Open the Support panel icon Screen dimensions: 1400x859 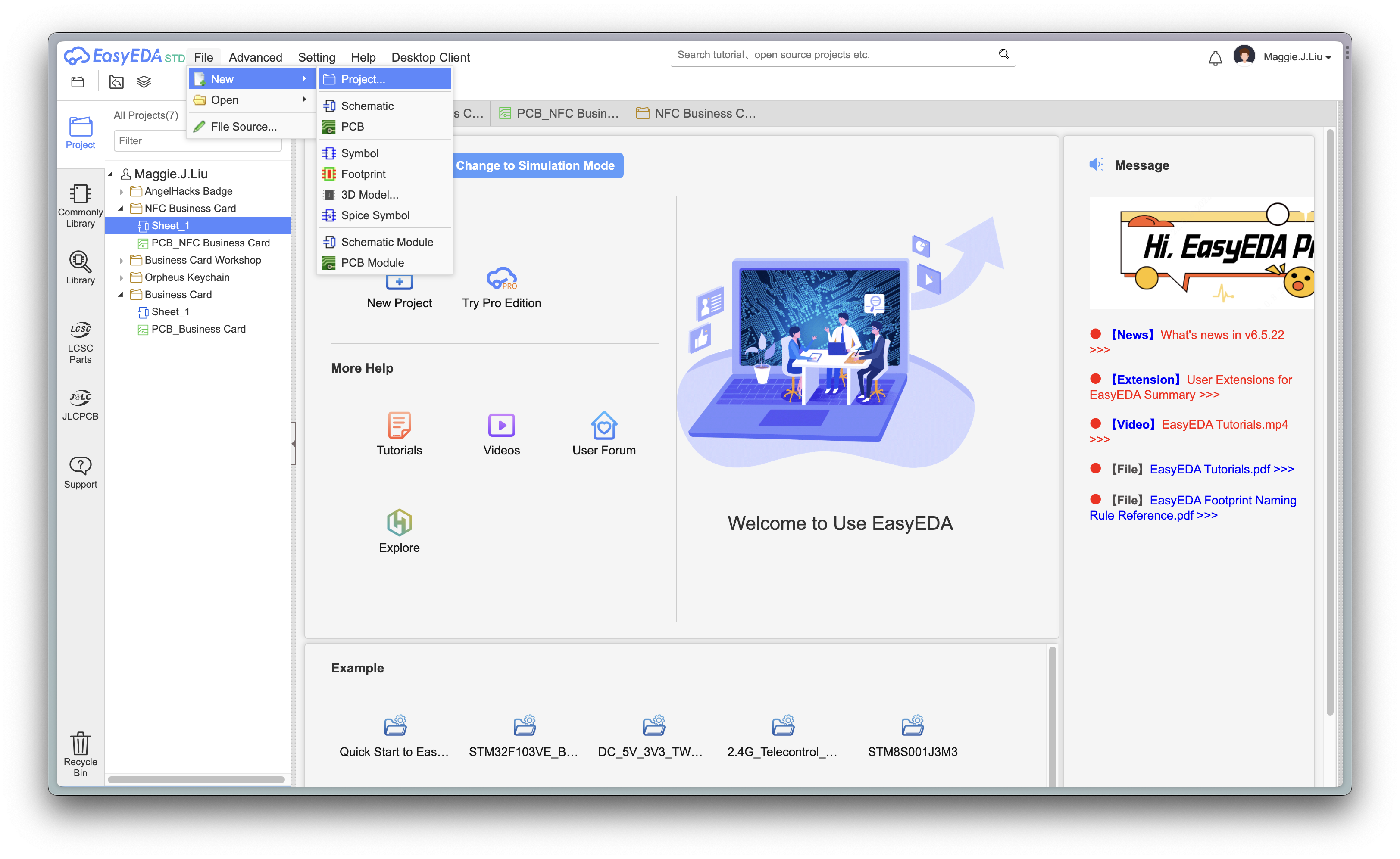(80, 473)
